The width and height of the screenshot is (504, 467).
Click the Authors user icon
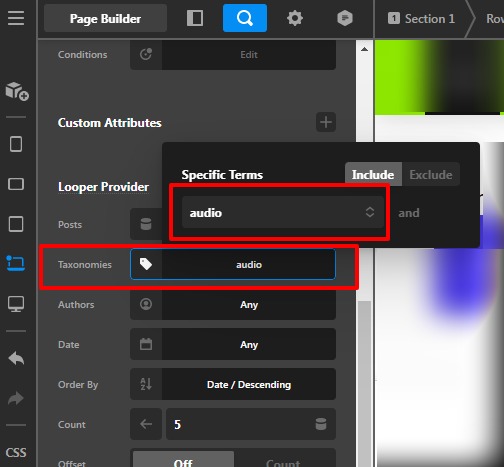pyautogui.click(x=146, y=304)
